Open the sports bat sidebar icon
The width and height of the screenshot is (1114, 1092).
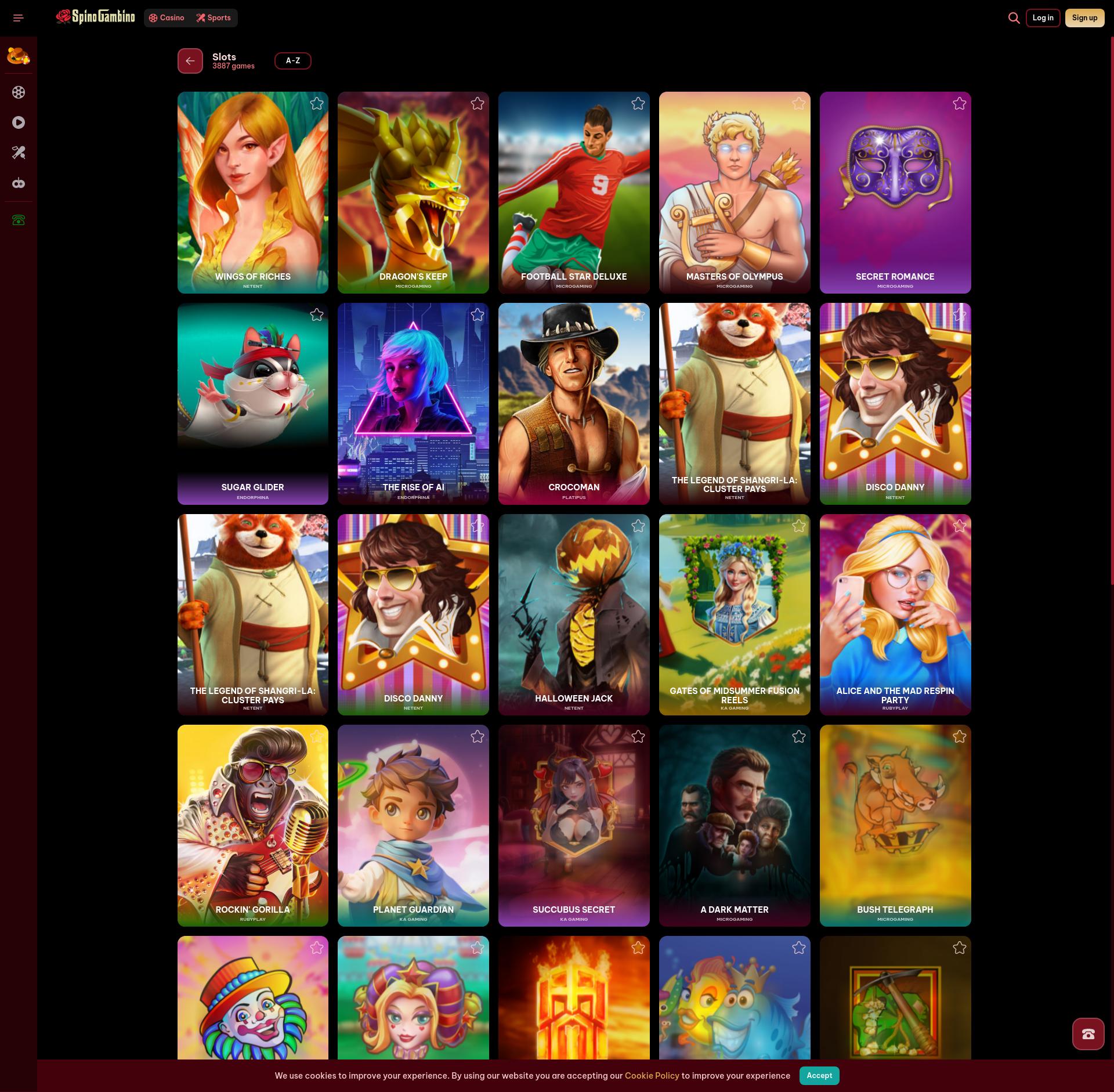(x=19, y=153)
